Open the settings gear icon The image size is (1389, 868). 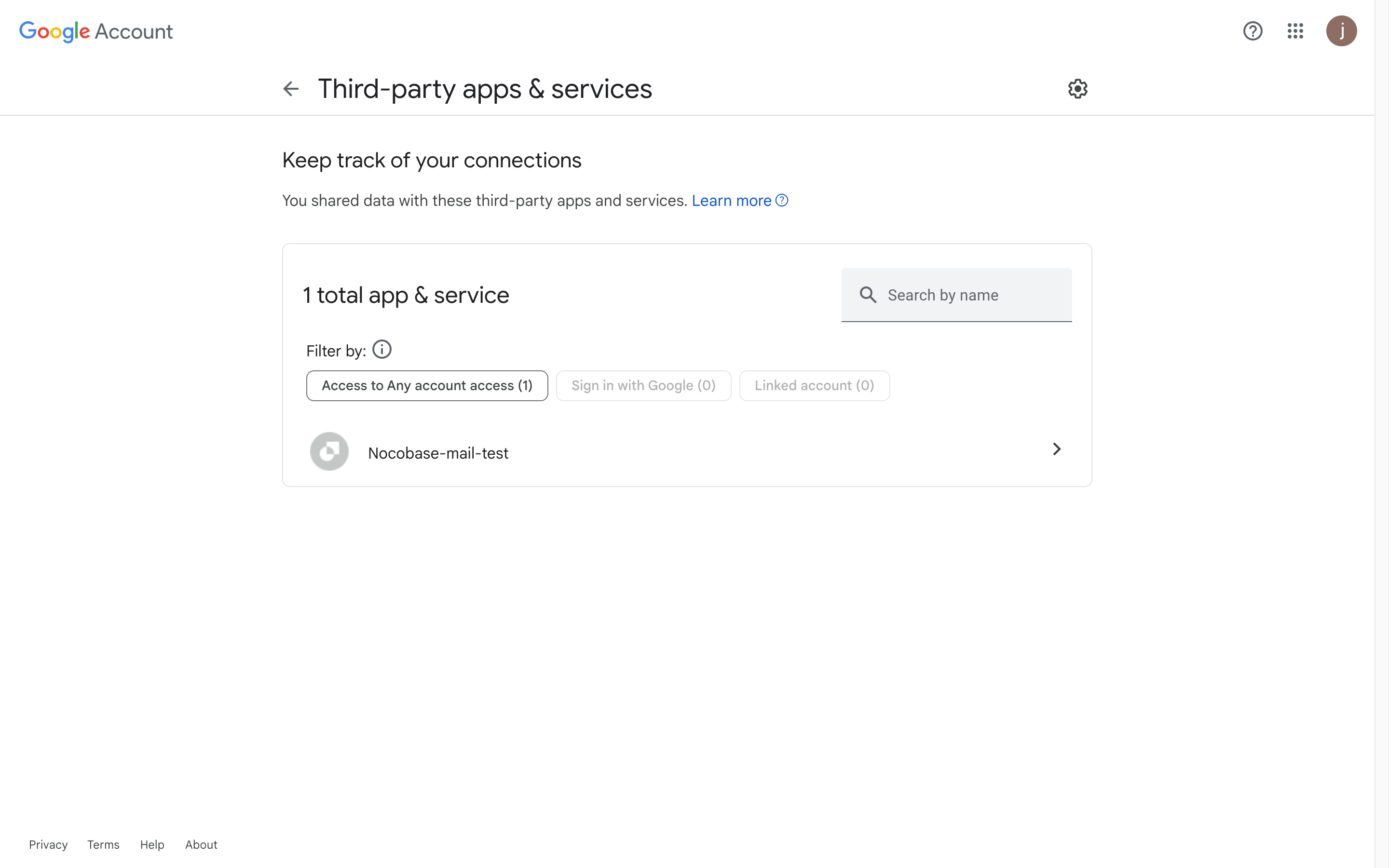(x=1077, y=89)
